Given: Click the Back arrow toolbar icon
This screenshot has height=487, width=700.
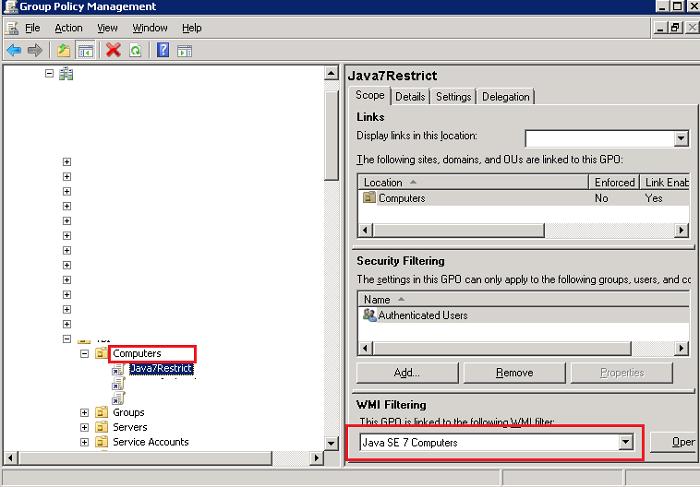Looking at the screenshot, I should (13, 50).
